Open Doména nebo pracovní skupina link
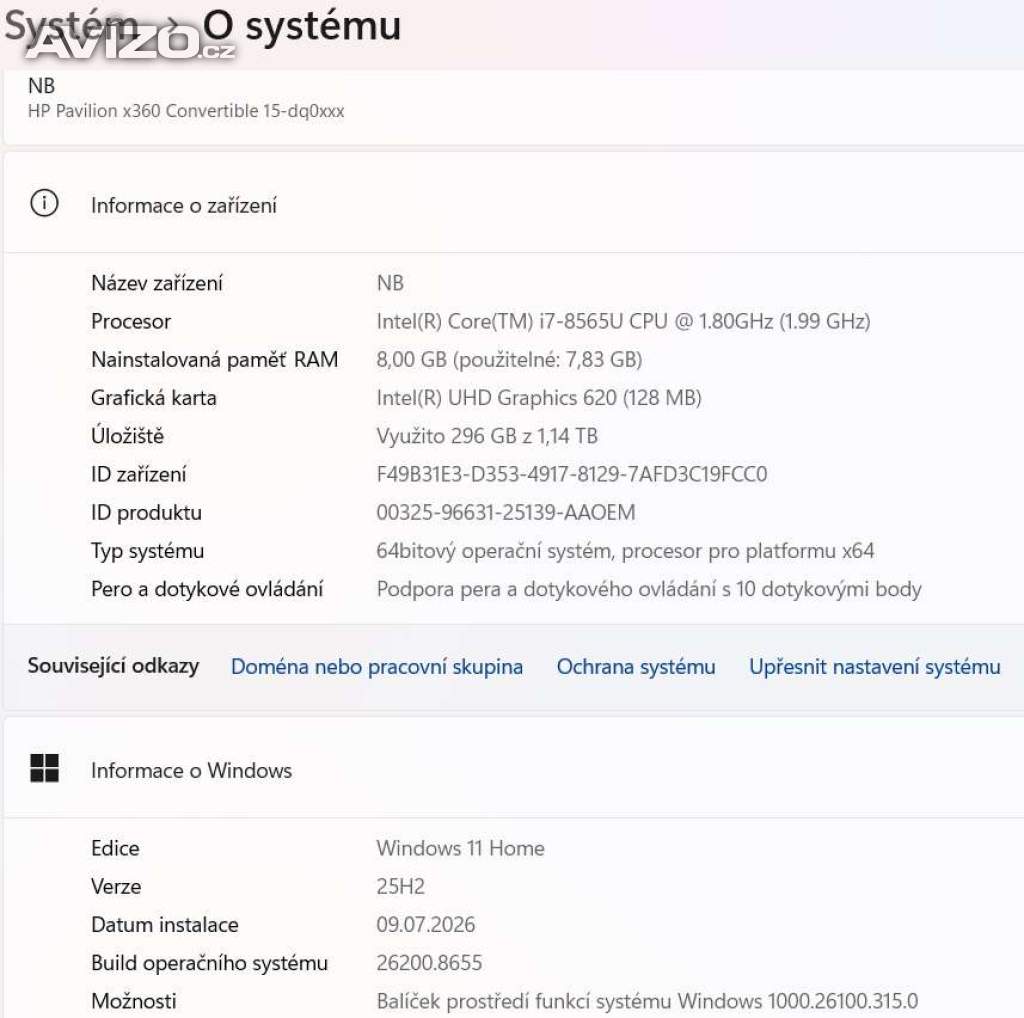This screenshot has width=1024, height=1018. 377,667
